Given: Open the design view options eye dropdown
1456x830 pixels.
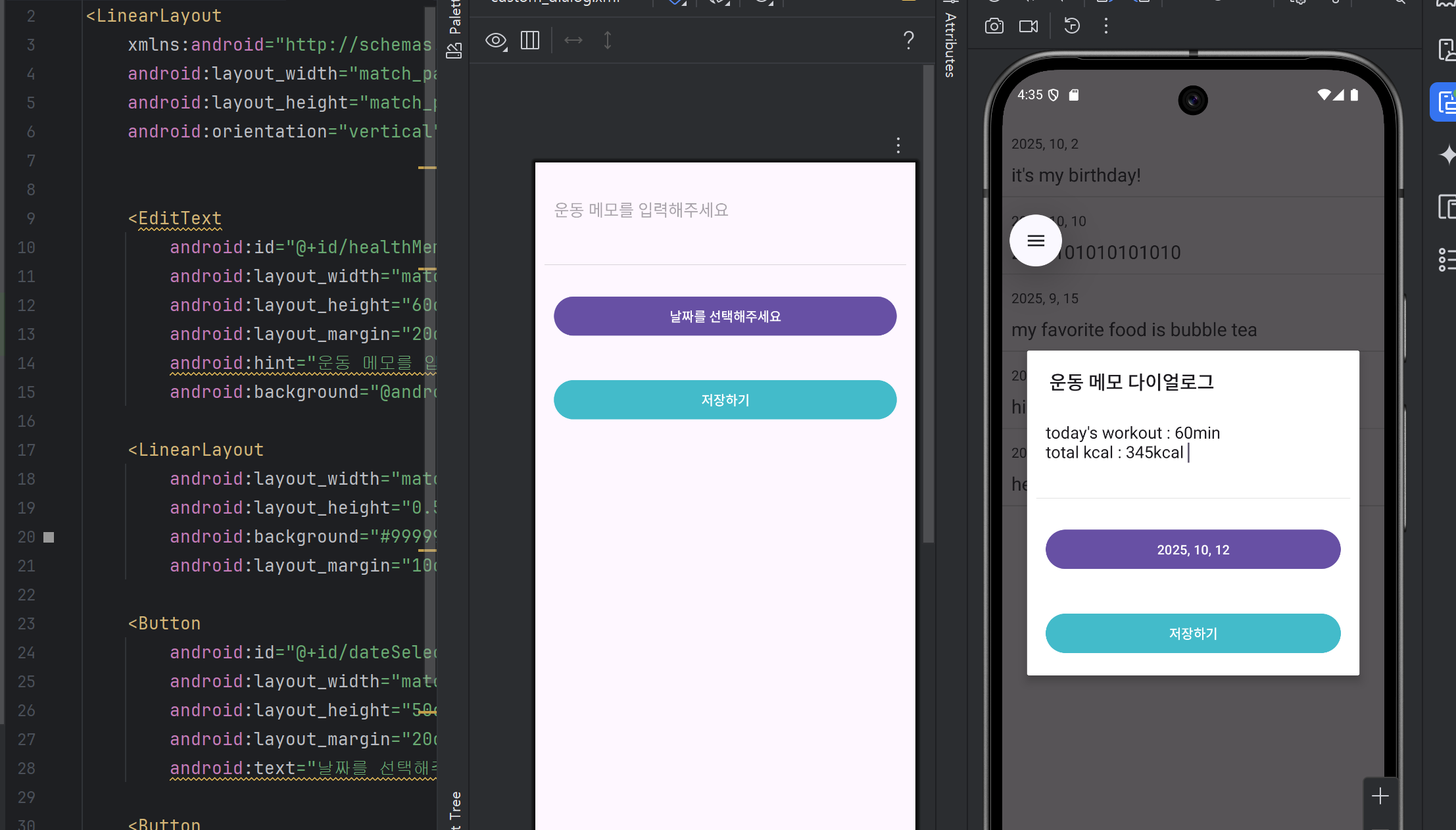Looking at the screenshot, I should point(496,41).
